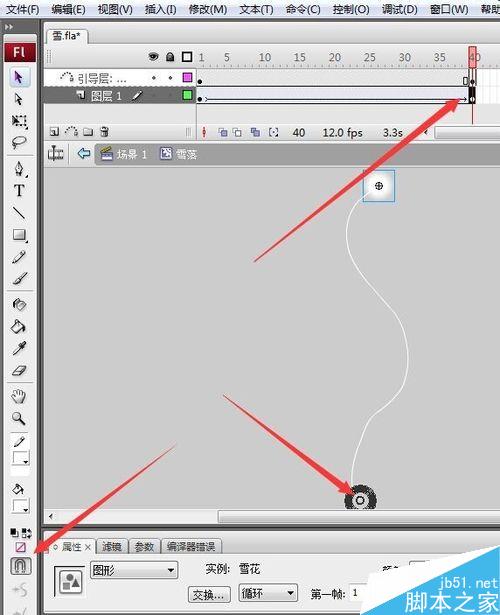Open the 文件(F) menu
Screen dimensions: 500x615
pyautogui.click(x=23, y=9)
